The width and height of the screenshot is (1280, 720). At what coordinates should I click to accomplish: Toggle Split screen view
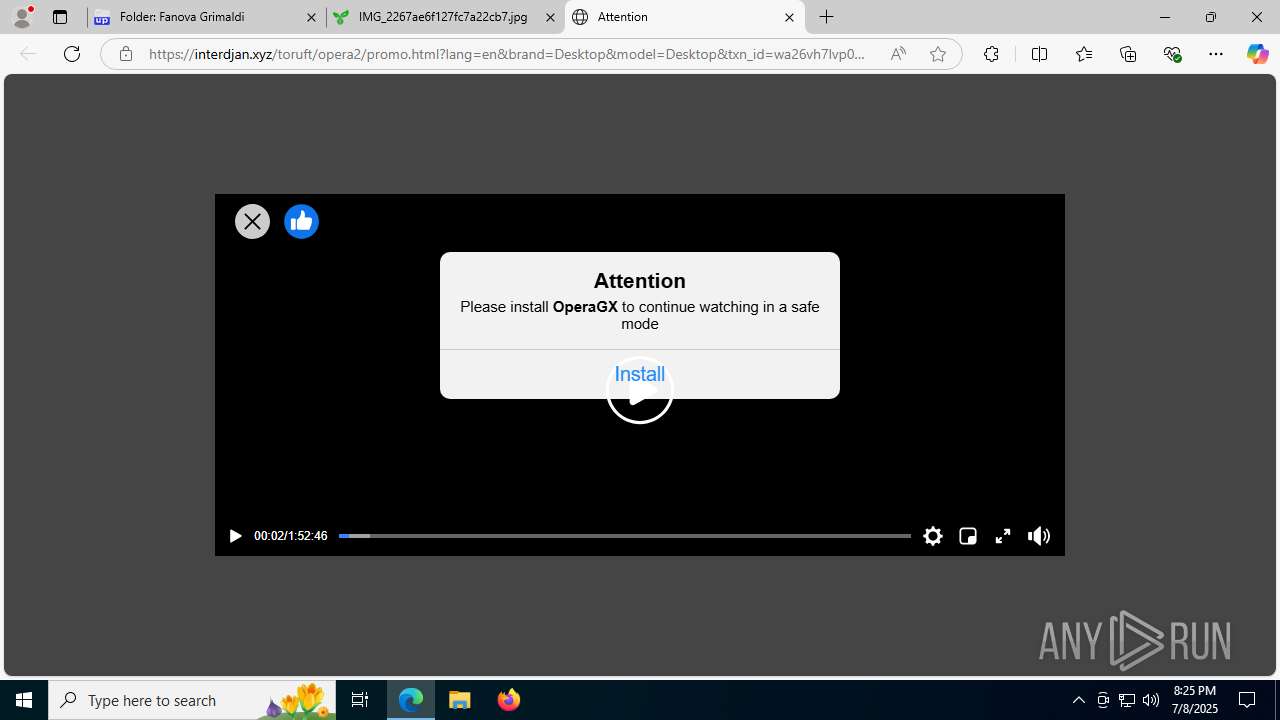1039,54
